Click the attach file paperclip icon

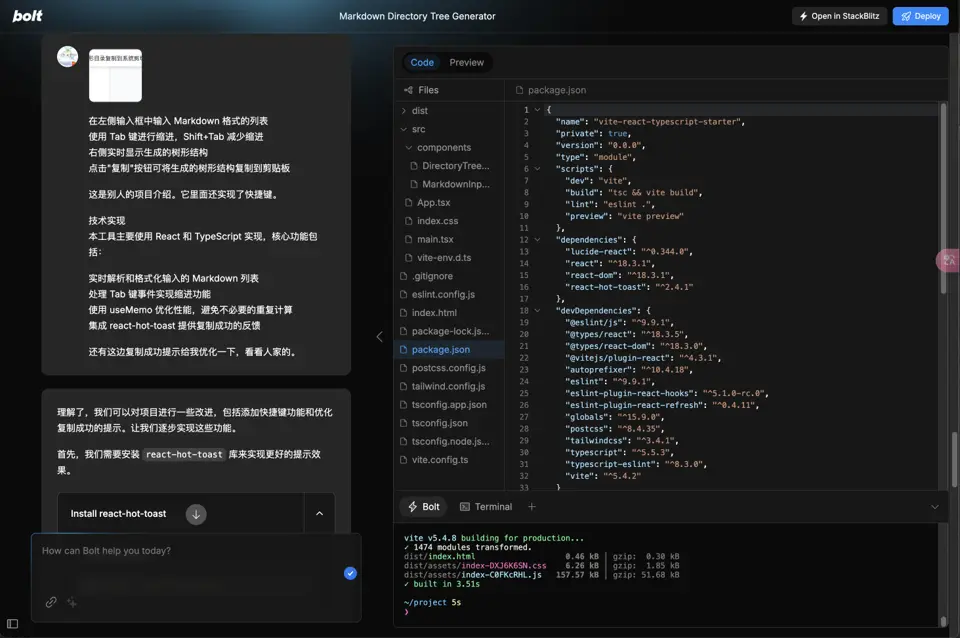tap(51, 602)
